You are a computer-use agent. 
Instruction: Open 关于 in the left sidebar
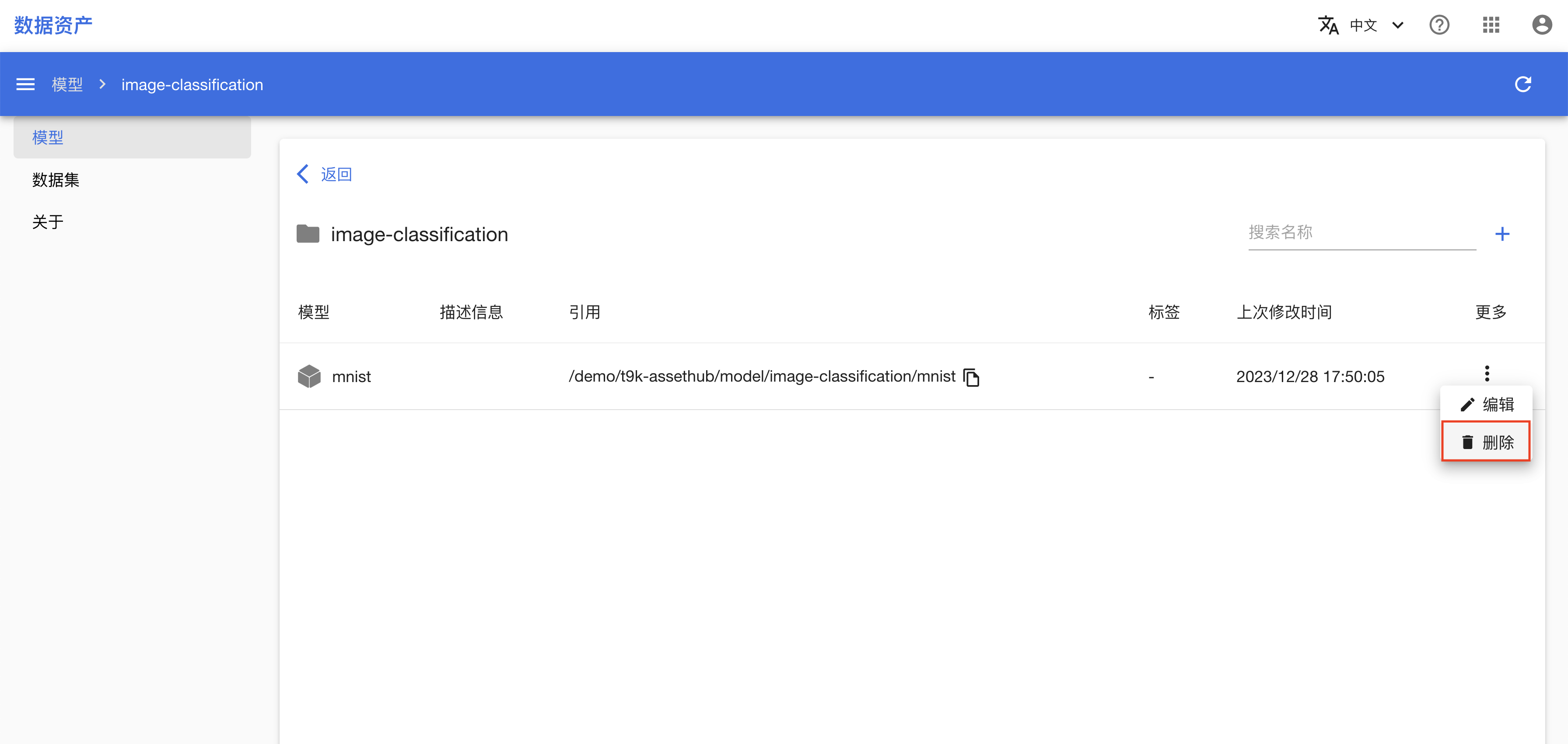pyautogui.click(x=132, y=221)
